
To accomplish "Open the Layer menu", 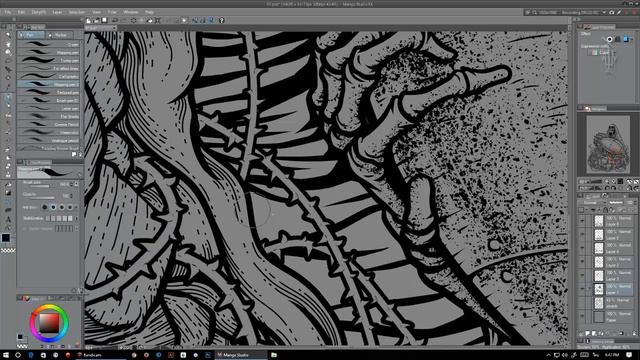I will 57,12.
